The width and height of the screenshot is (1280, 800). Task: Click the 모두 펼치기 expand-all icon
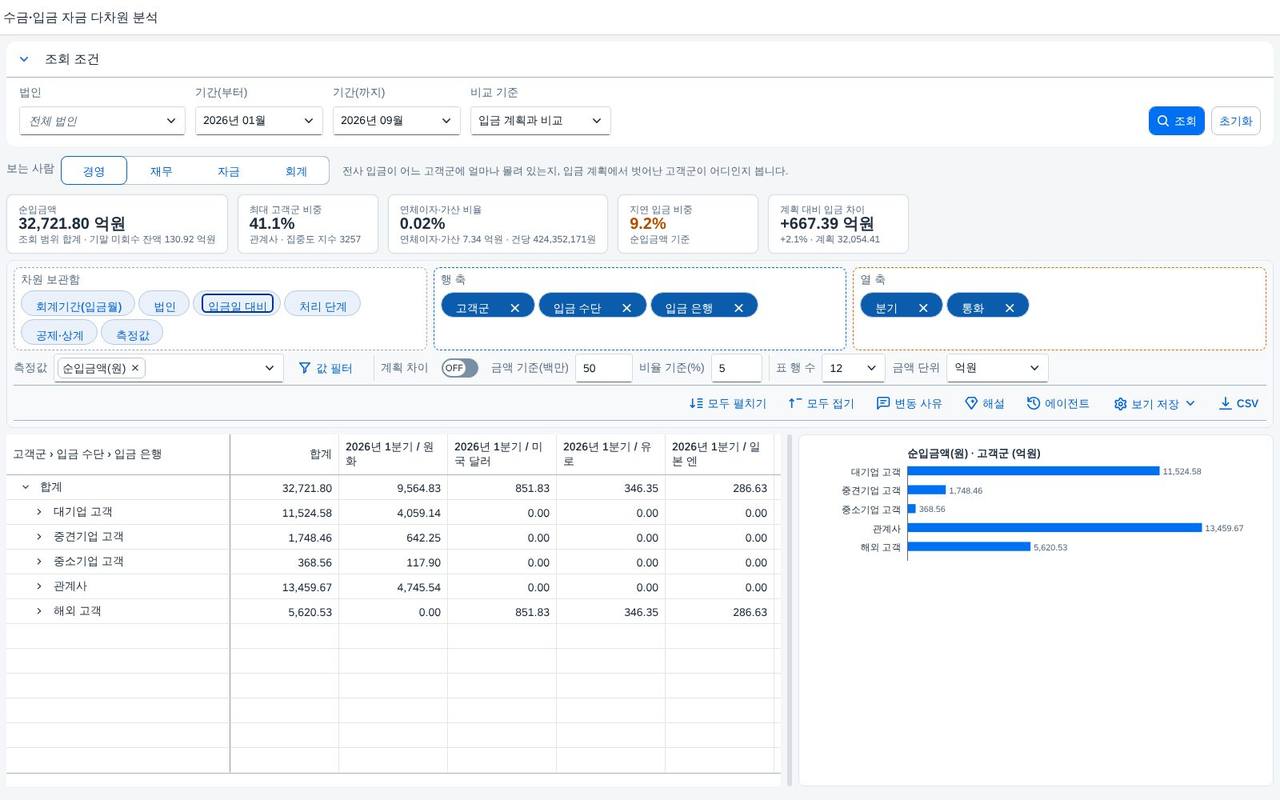coord(696,404)
